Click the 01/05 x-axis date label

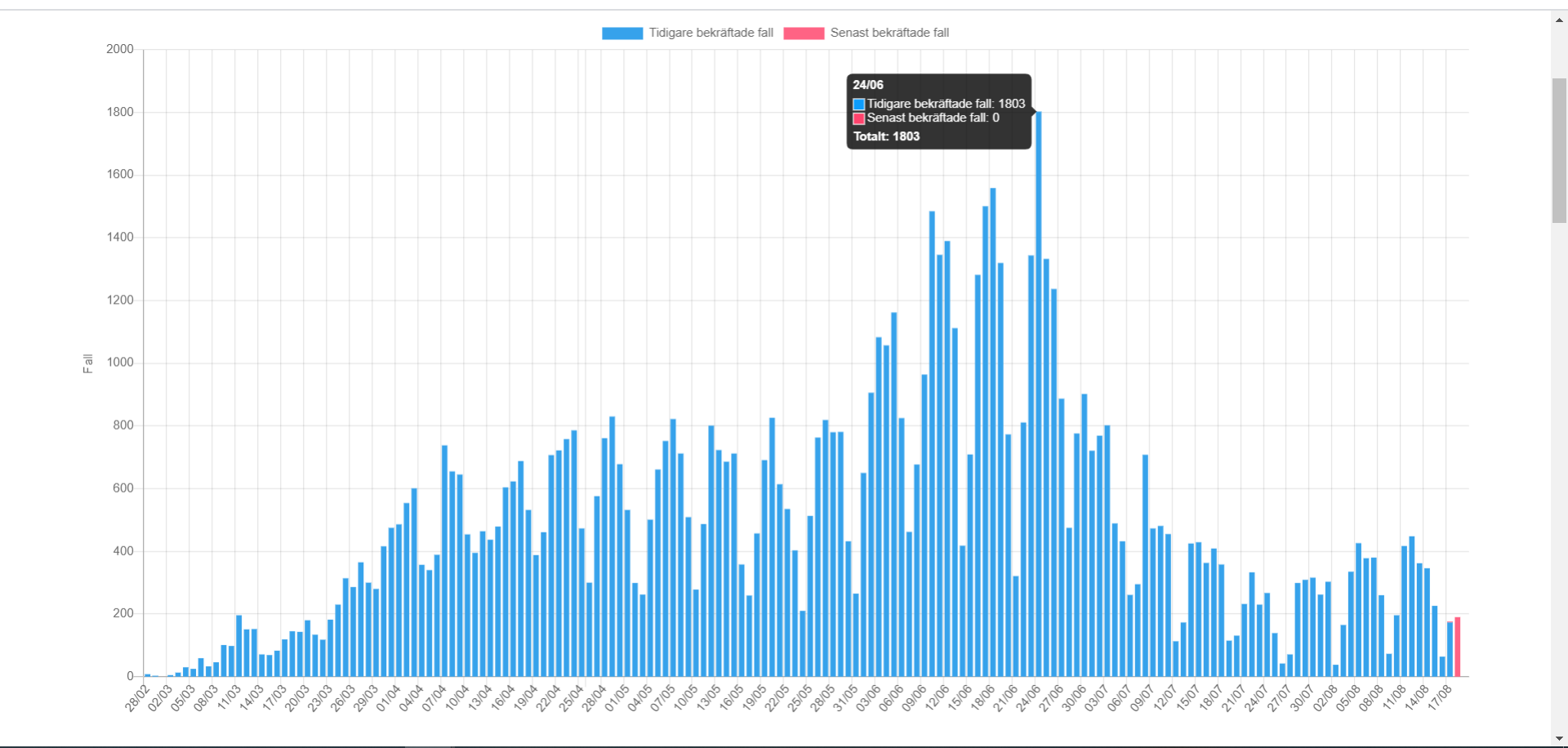617,698
